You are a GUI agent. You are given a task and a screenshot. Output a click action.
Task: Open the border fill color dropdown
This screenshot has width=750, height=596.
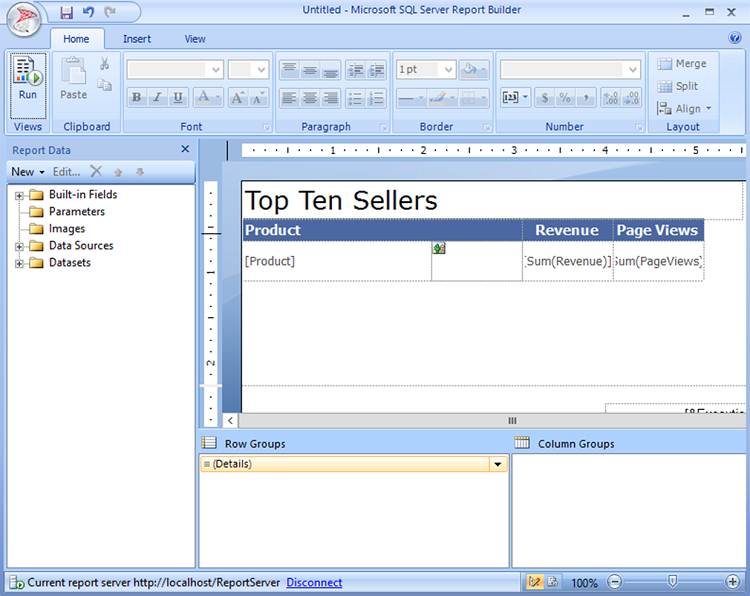click(x=484, y=70)
